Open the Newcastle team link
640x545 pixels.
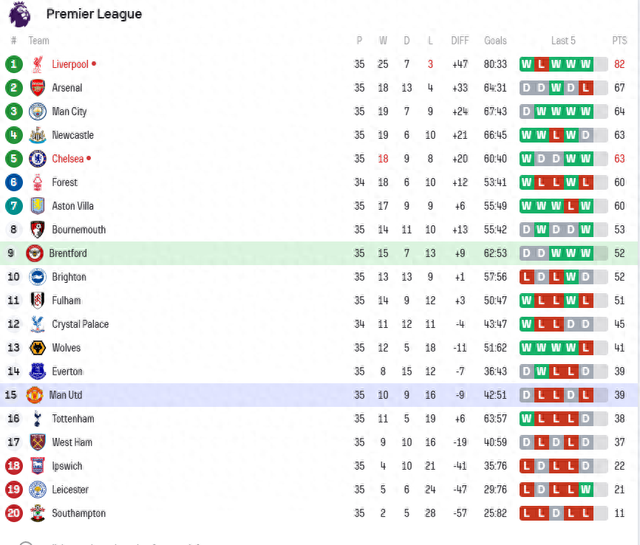(x=73, y=135)
